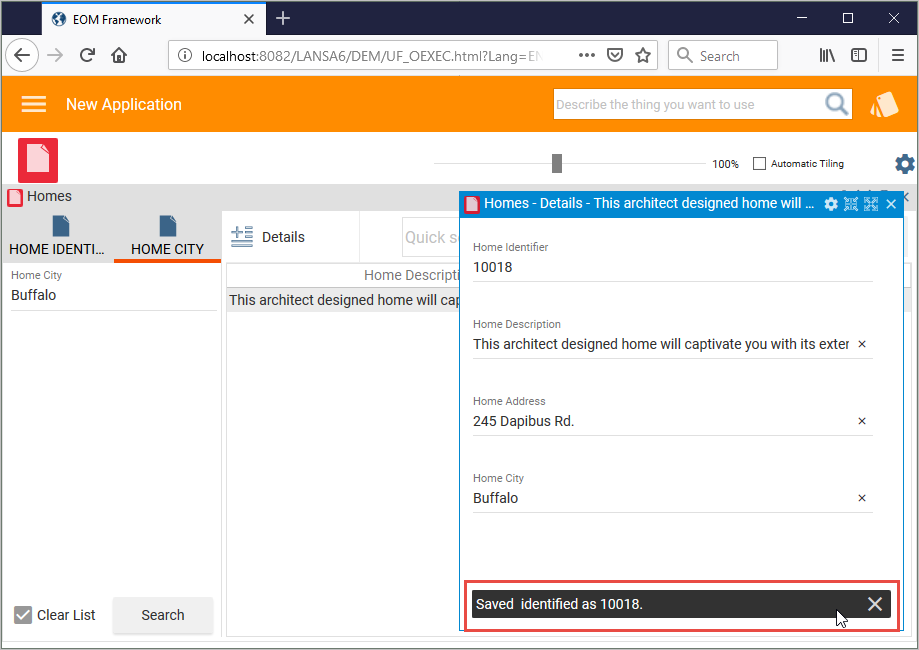Switch to HOME IDENTI... filter tab
The height and width of the screenshot is (650, 919).
coord(57,236)
